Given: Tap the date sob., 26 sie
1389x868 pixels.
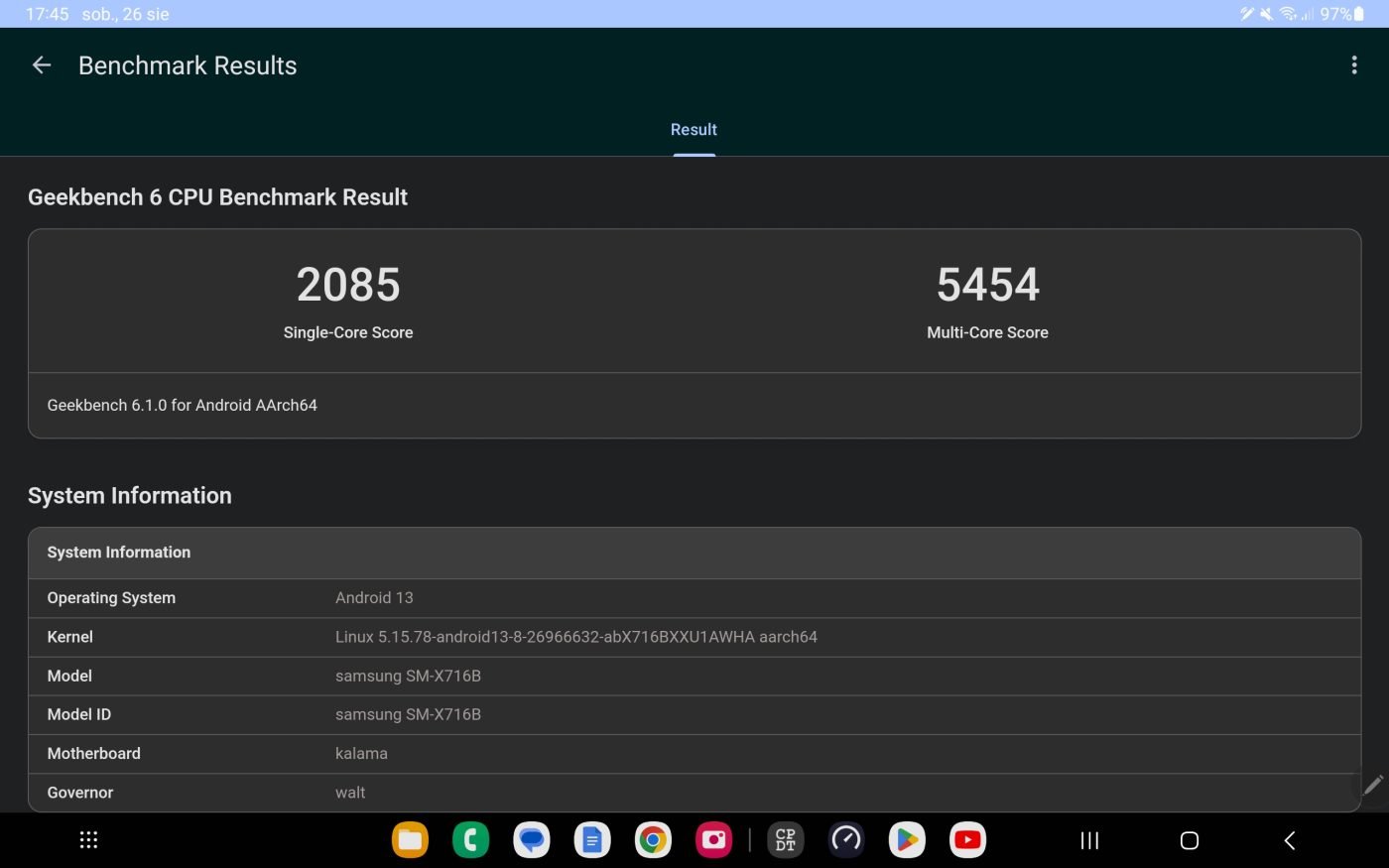Looking at the screenshot, I should (126, 14).
